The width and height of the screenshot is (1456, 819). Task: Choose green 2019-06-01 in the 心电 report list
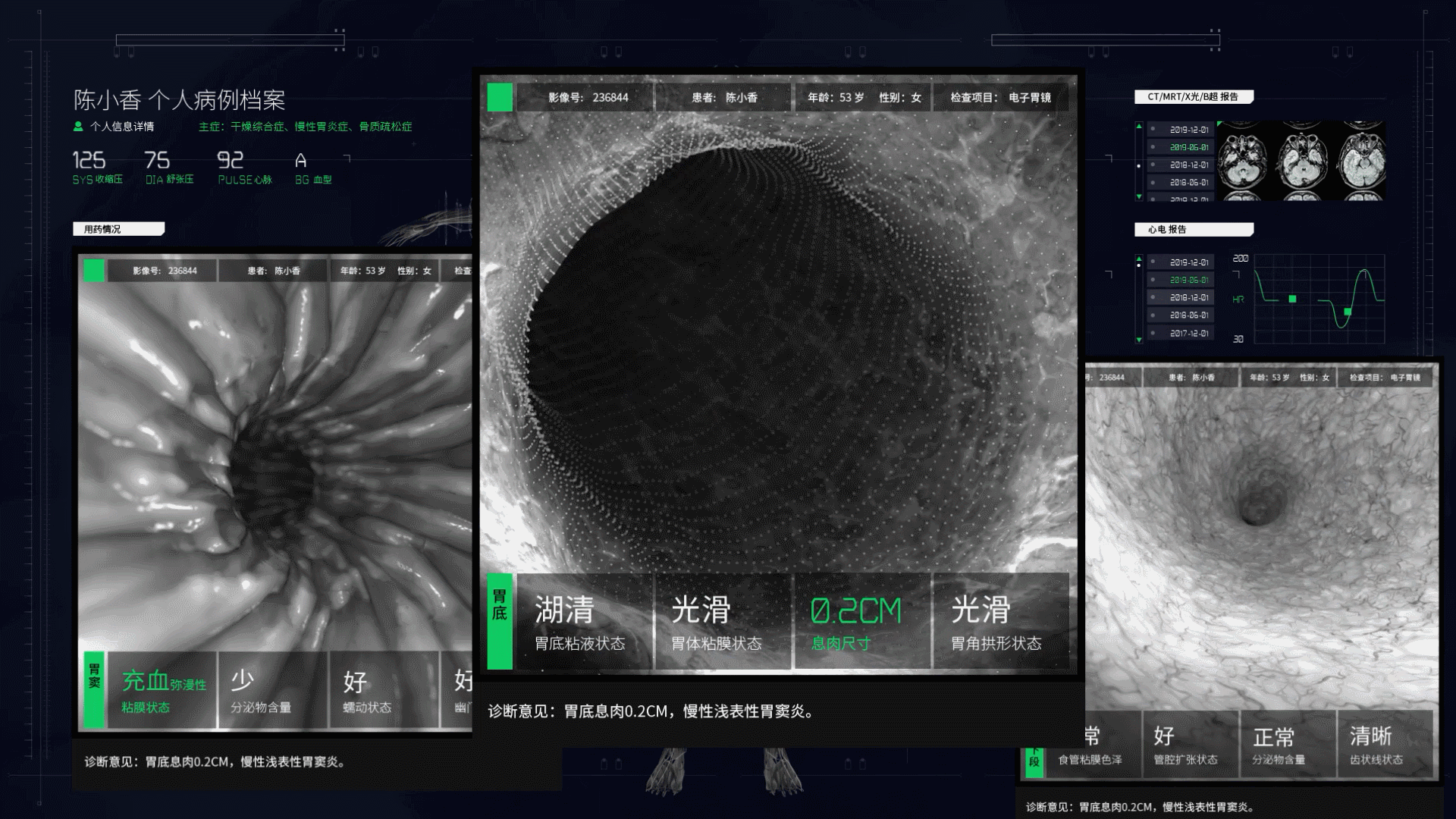point(1181,280)
